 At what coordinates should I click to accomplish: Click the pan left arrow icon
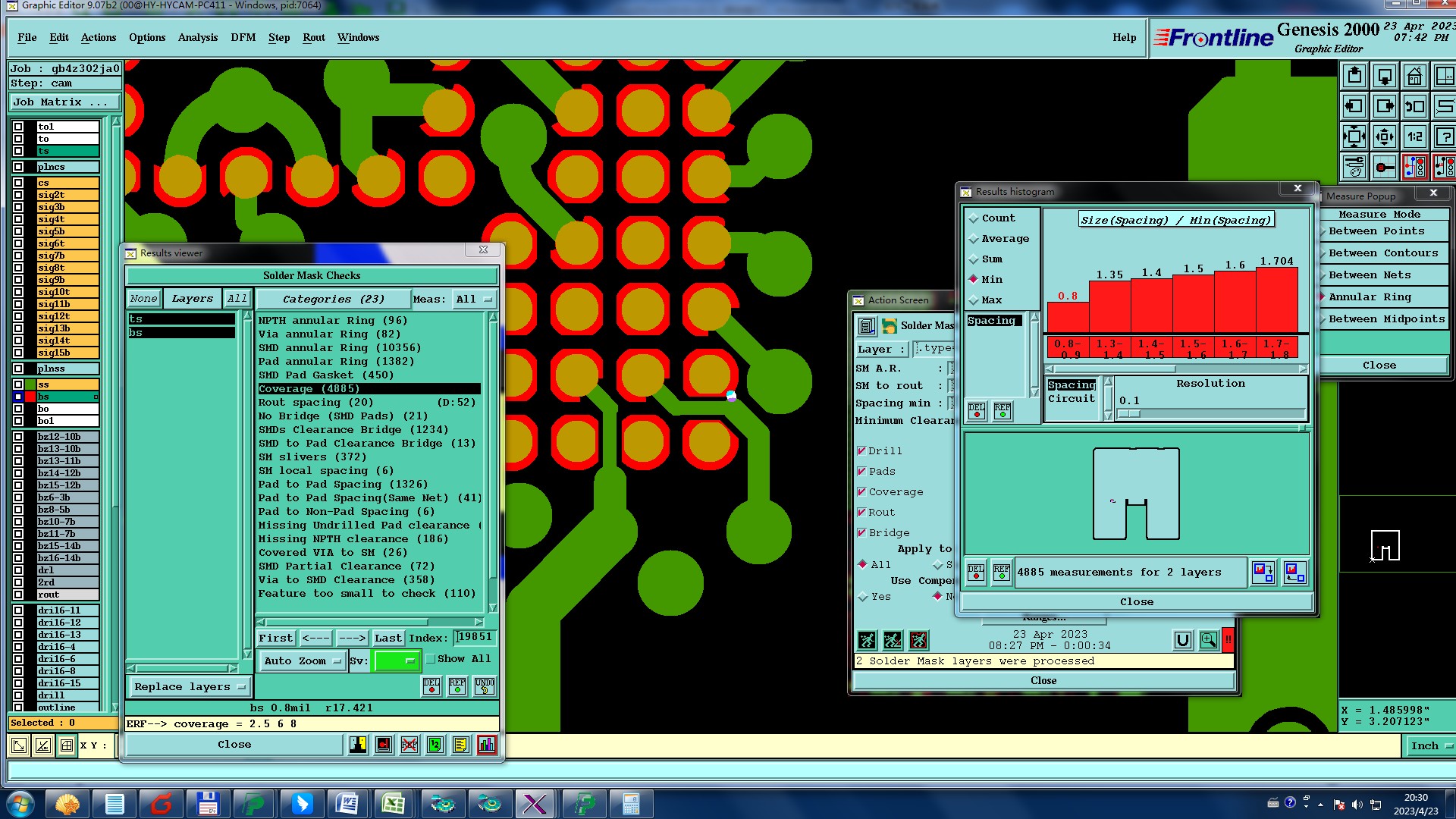[1354, 106]
